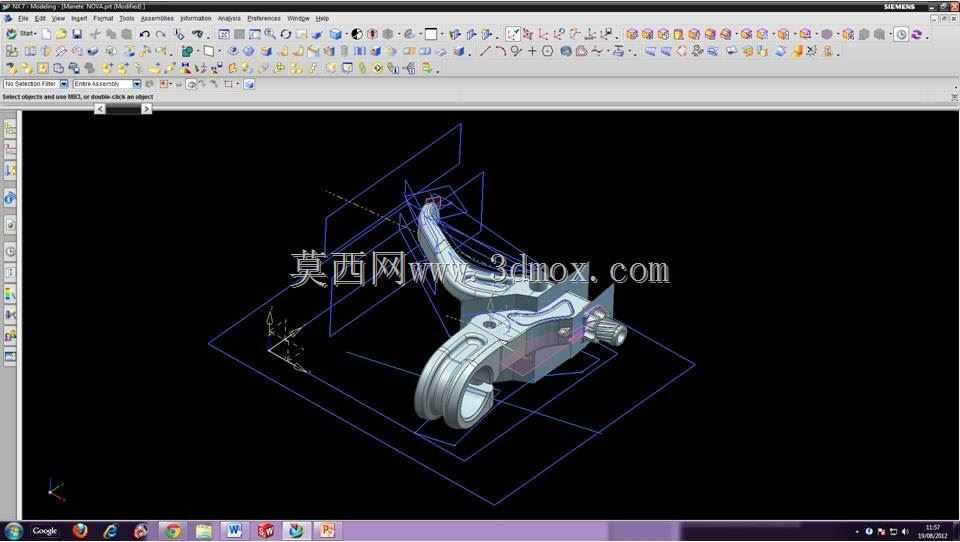Image resolution: width=960 pixels, height=542 pixels.
Task: Open the Entire Assembly scope dropdown
Action: [x=137, y=84]
